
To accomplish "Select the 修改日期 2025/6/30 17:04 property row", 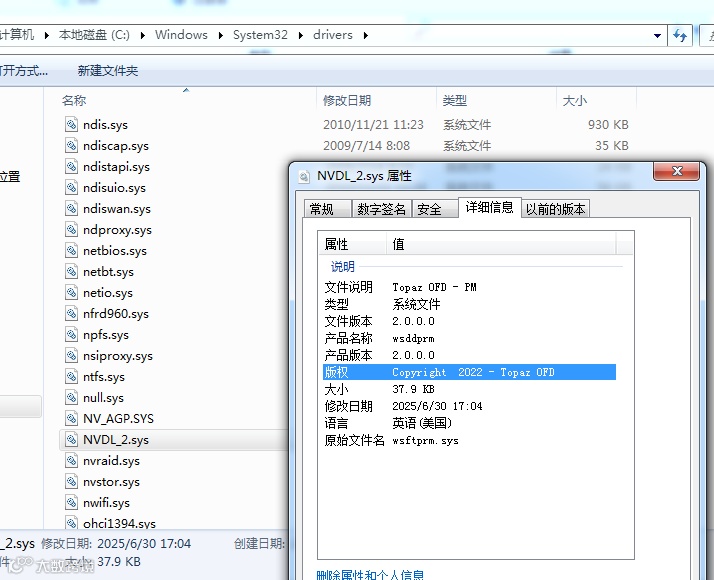I will coord(469,406).
